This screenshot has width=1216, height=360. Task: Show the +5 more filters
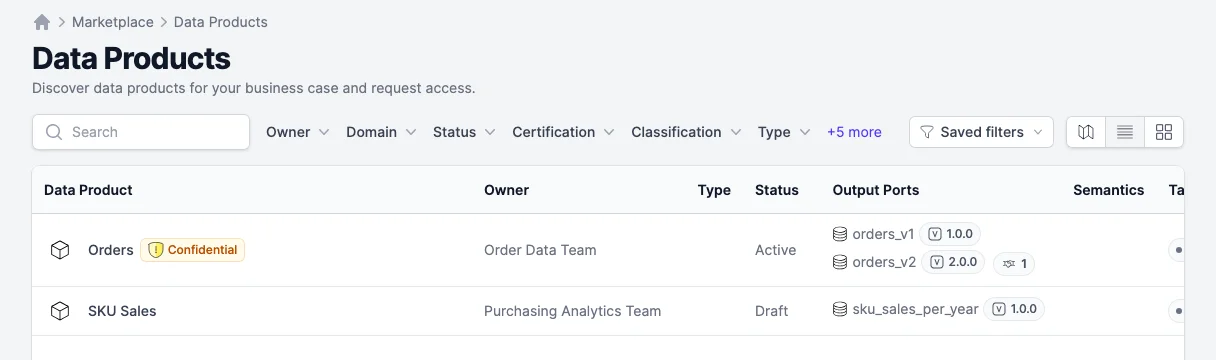854,132
